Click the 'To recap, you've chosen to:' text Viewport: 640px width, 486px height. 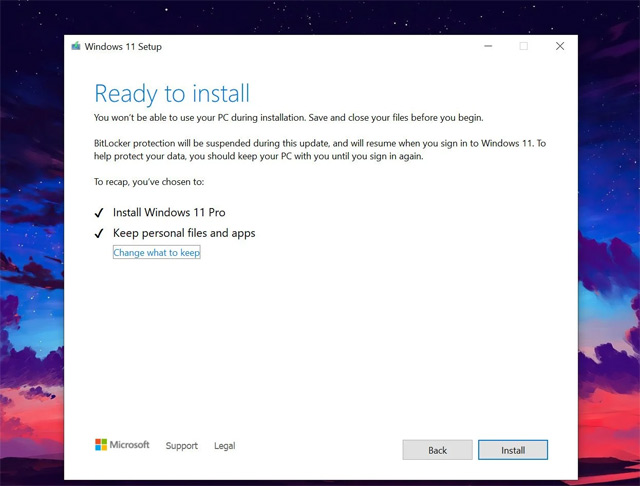point(149,182)
